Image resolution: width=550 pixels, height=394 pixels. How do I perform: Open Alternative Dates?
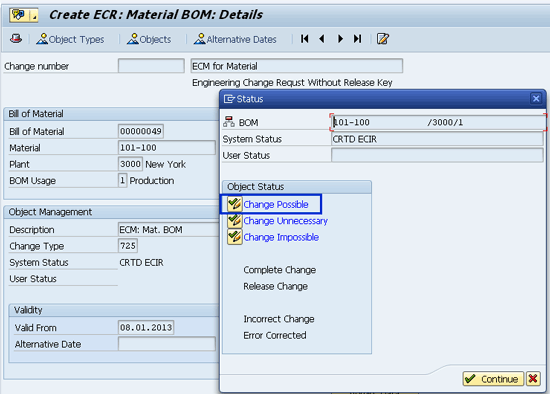(235, 39)
